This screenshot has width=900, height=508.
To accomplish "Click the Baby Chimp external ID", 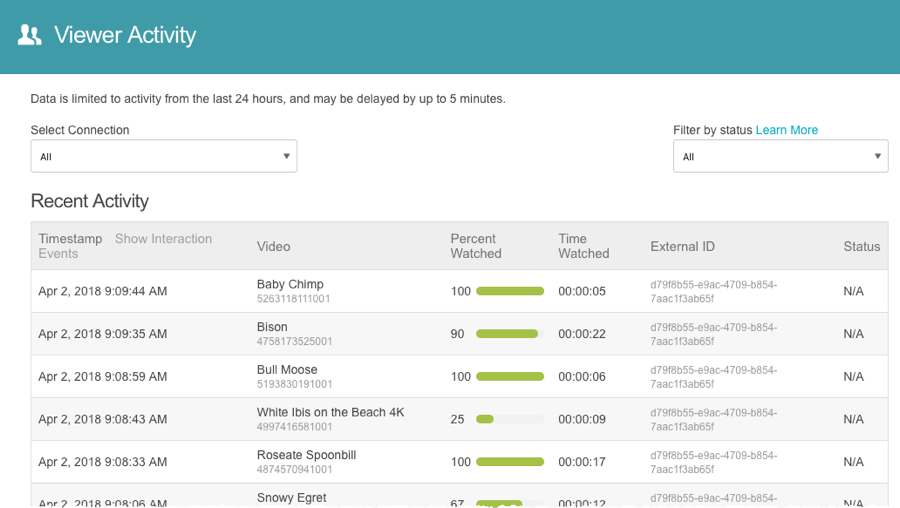I will click(x=713, y=291).
